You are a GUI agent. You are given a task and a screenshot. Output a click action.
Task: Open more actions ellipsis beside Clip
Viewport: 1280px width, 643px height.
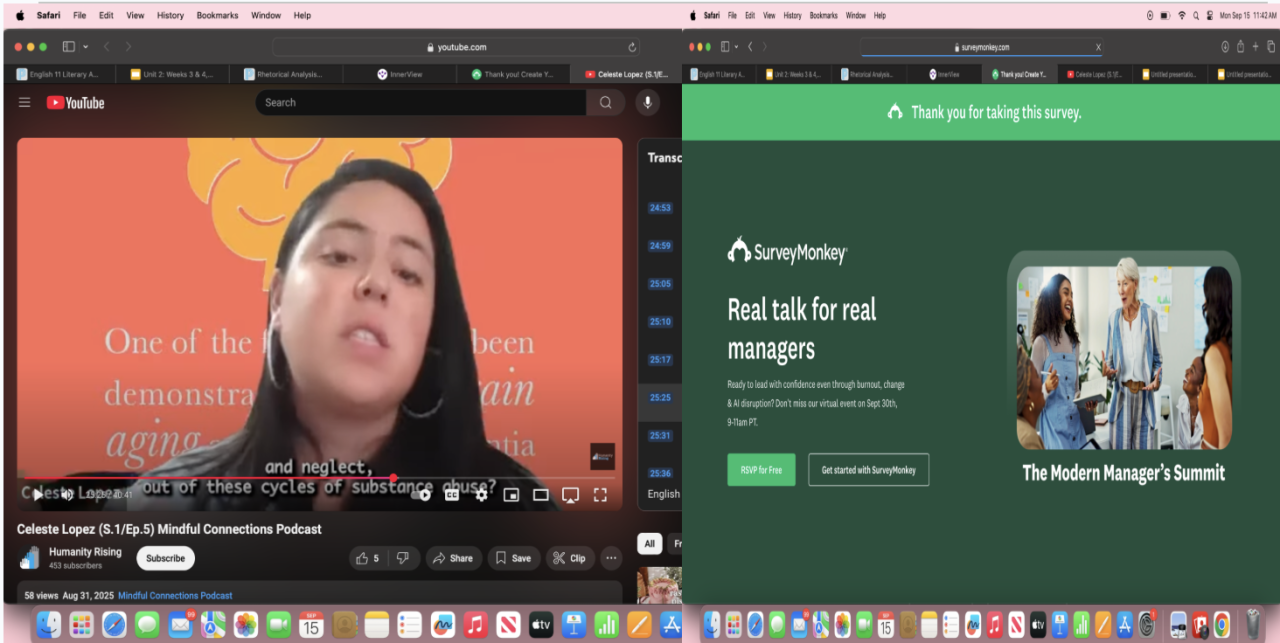[611, 558]
